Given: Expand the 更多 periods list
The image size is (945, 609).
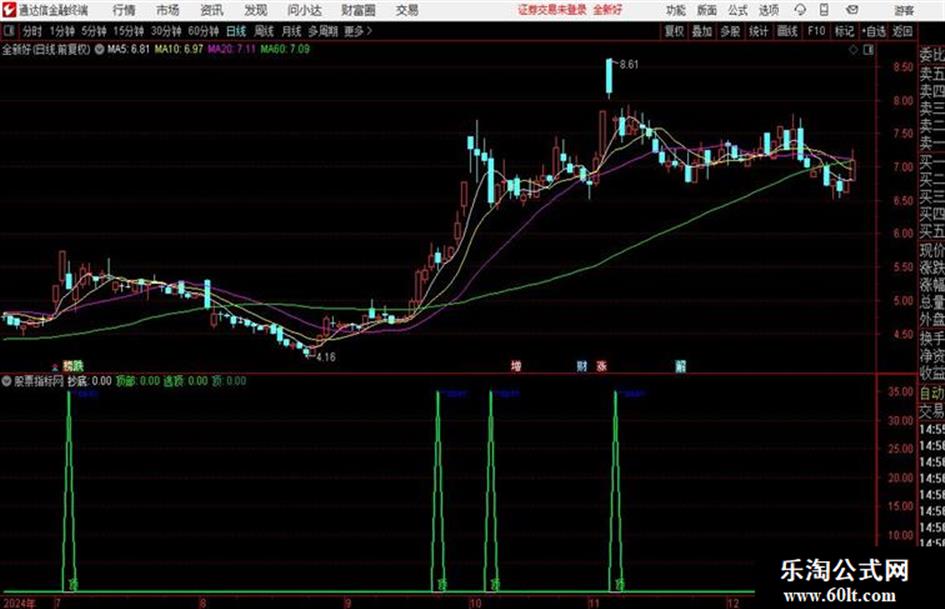Looking at the screenshot, I should tap(358, 31).
